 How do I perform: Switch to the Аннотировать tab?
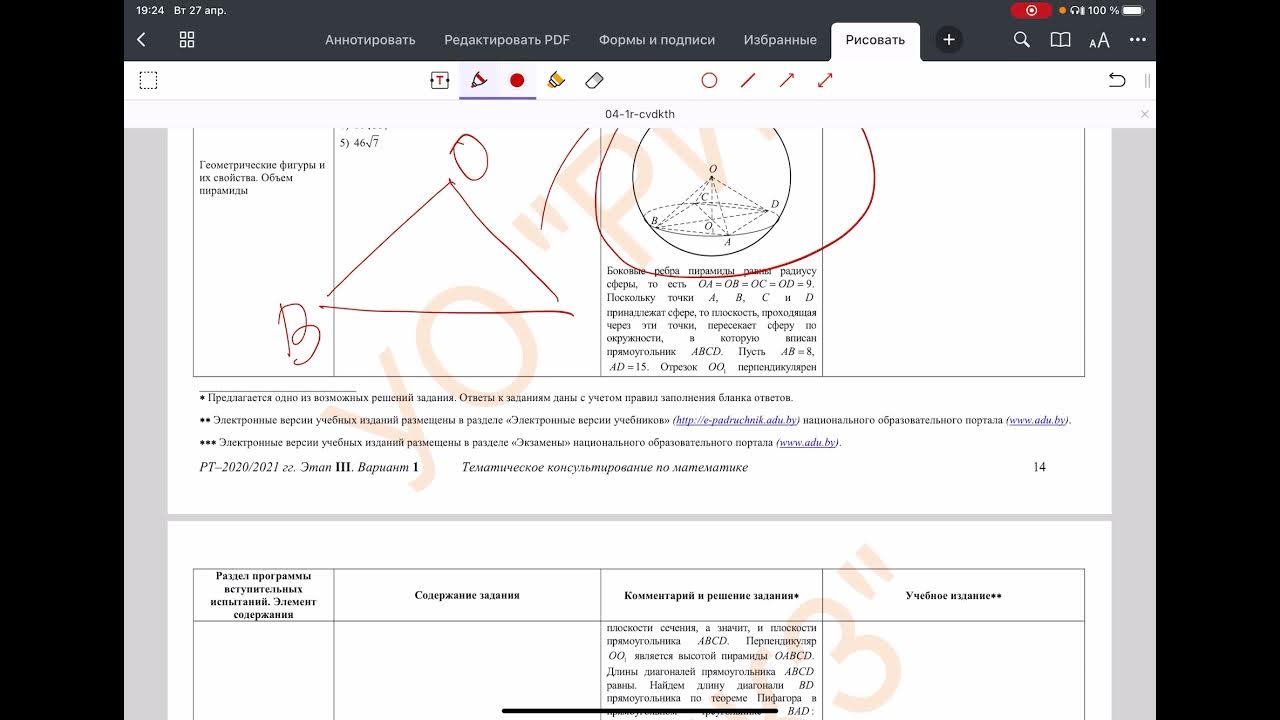tap(370, 40)
